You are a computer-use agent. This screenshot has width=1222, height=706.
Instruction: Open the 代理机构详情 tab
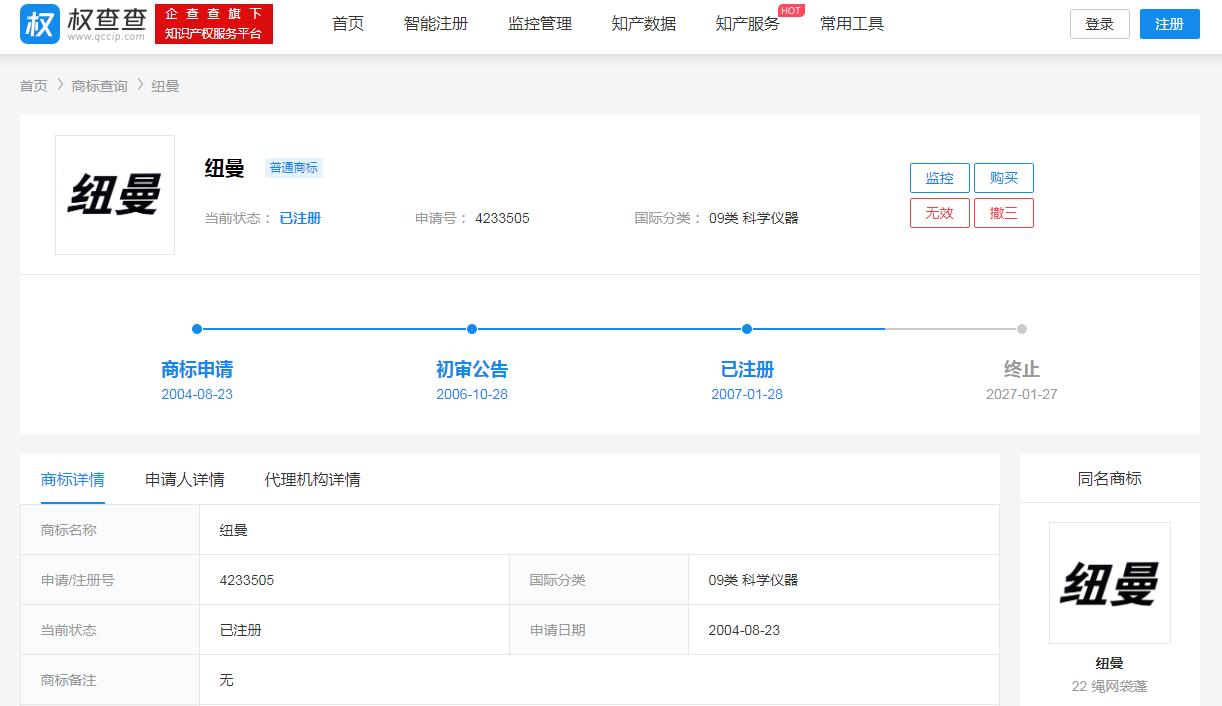(x=313, y=479)
